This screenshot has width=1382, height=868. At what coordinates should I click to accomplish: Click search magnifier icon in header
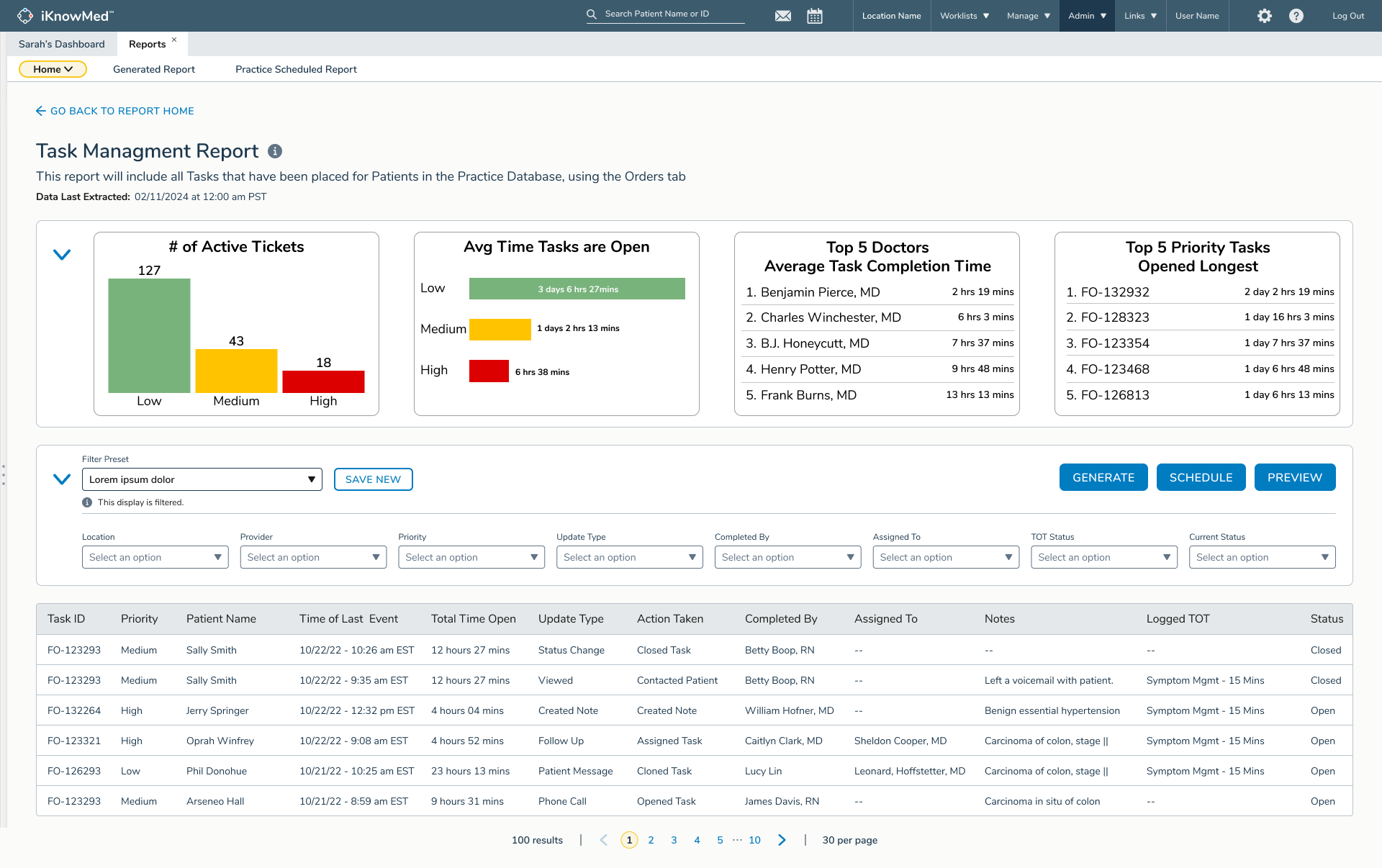pos(592,14)
